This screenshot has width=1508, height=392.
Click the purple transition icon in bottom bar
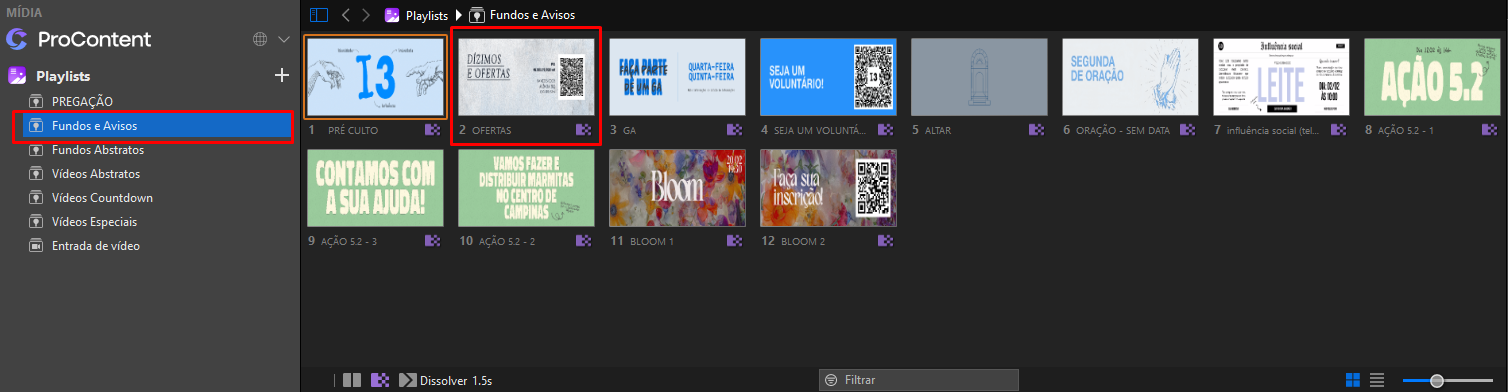tap(380, 380)
